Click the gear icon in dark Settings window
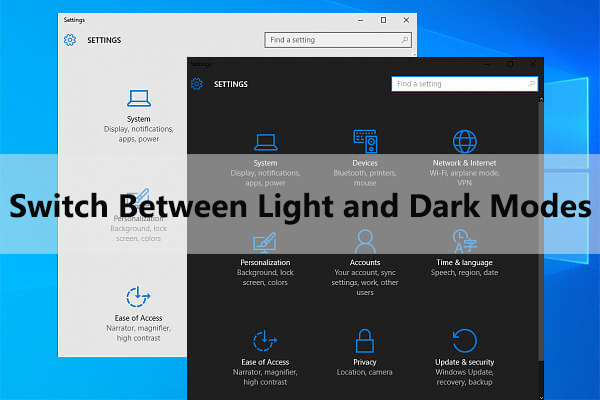This screenshot has width=600, height=400. pos(197,83)
